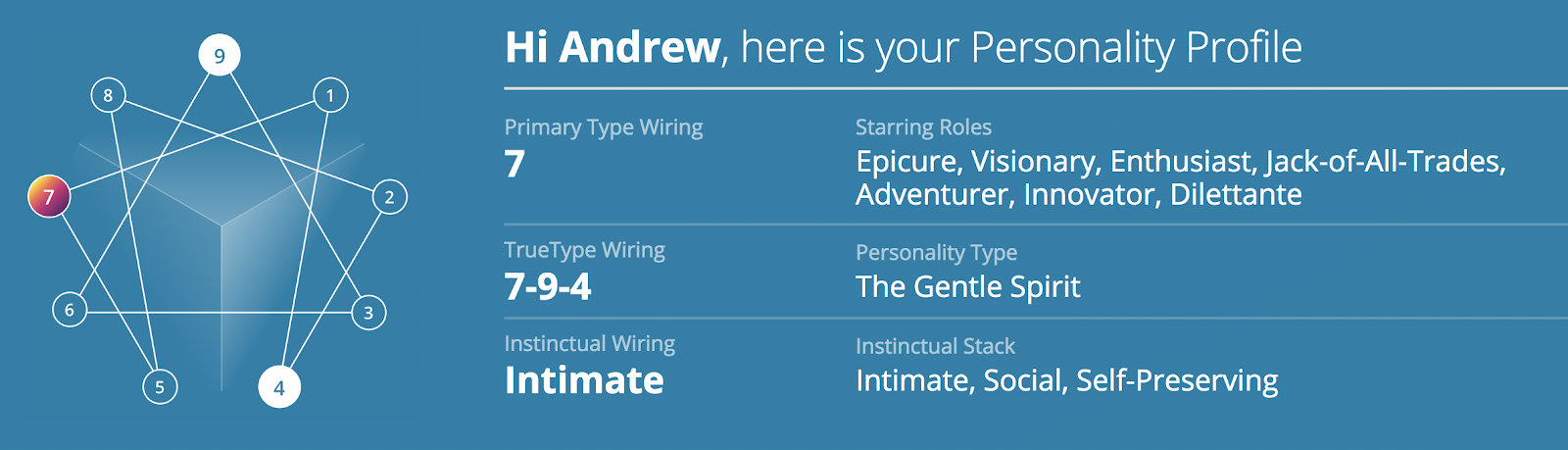Click the white node number 4
The image size is (1568, 450).
tap(279, 386)
